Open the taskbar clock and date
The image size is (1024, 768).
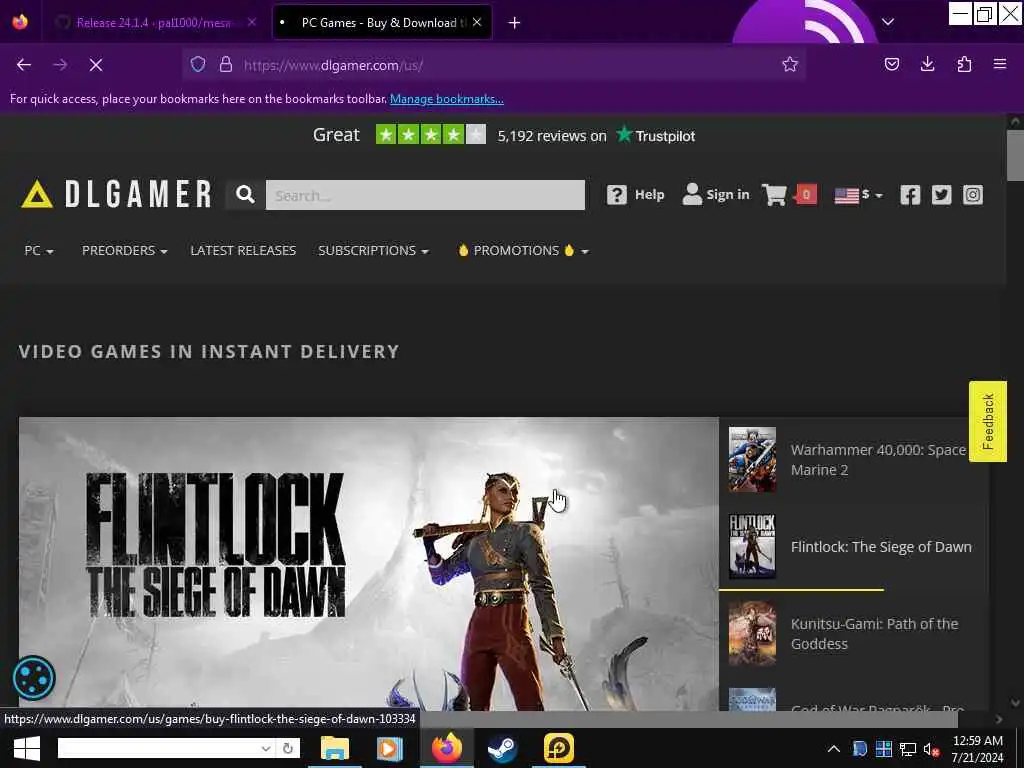(x=978, y=749)
